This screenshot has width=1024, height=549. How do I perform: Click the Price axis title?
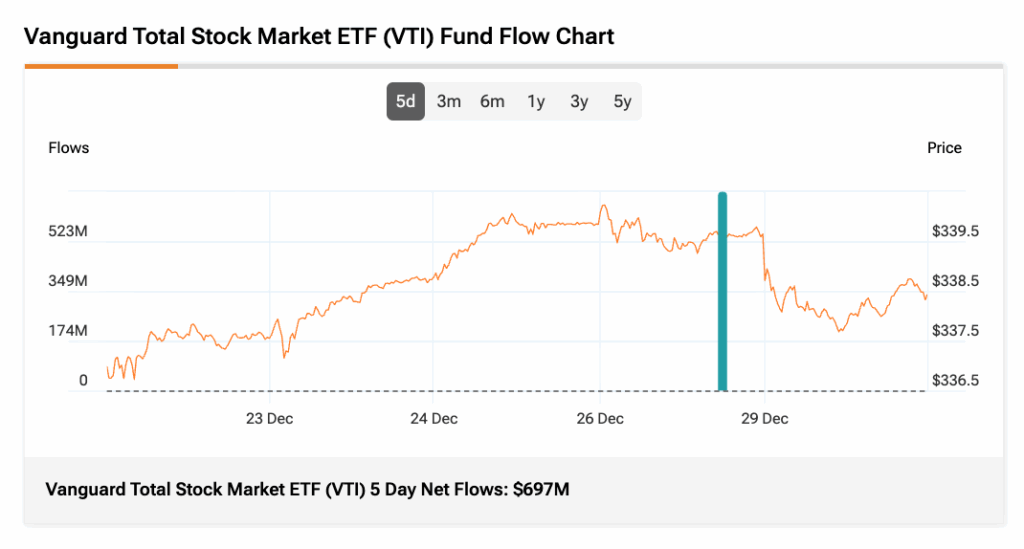point(944,148)
